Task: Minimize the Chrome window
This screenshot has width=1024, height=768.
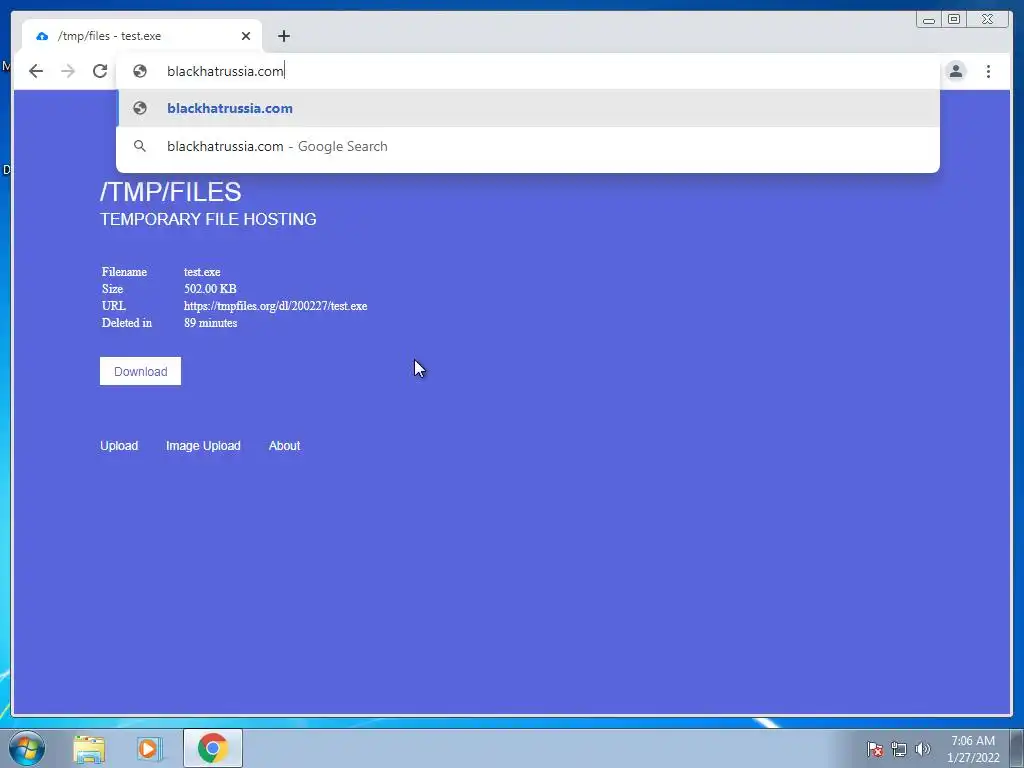Action: [929, 20]
